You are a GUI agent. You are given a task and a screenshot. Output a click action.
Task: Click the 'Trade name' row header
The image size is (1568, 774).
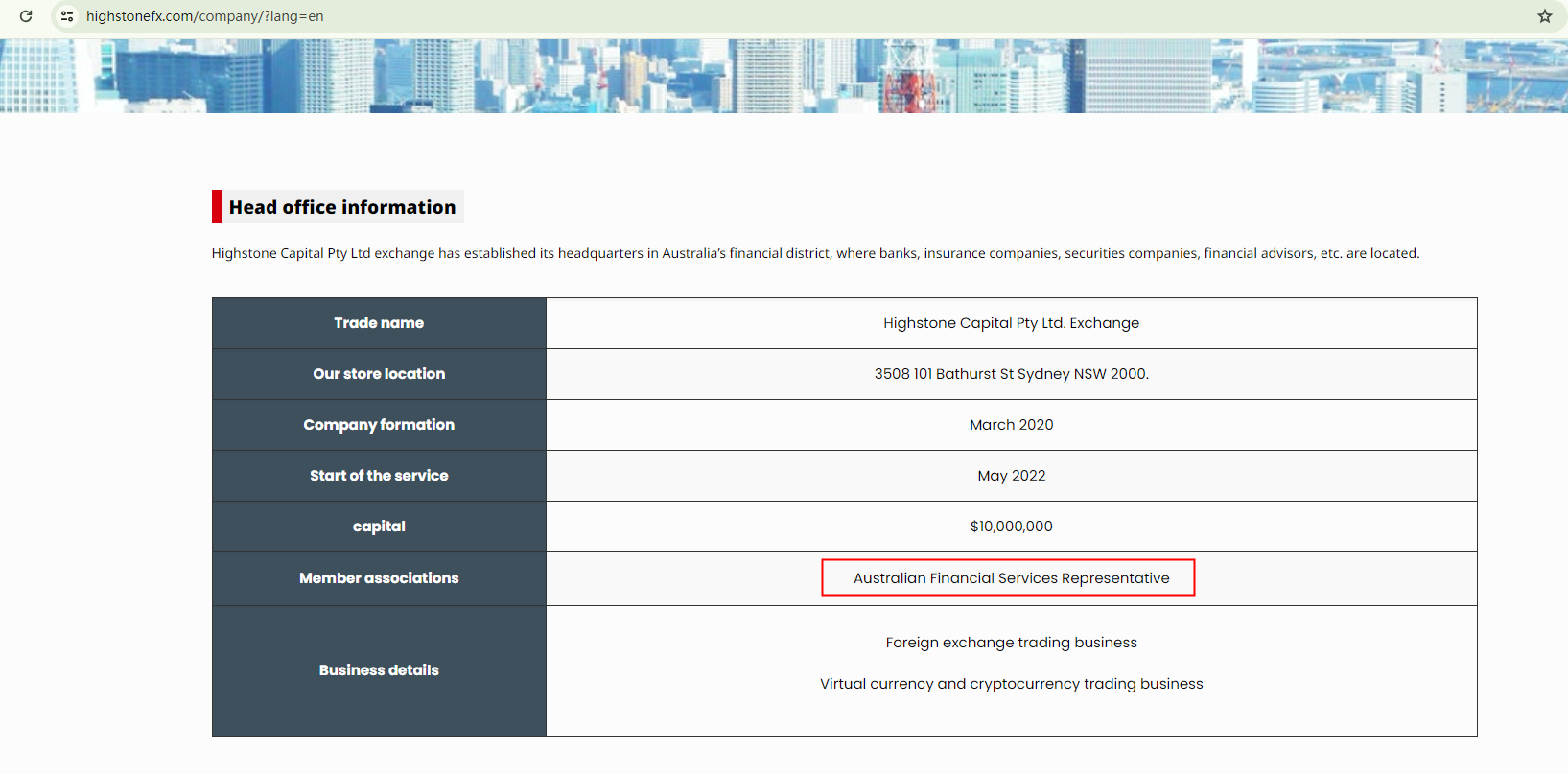(x=379, y=323)
